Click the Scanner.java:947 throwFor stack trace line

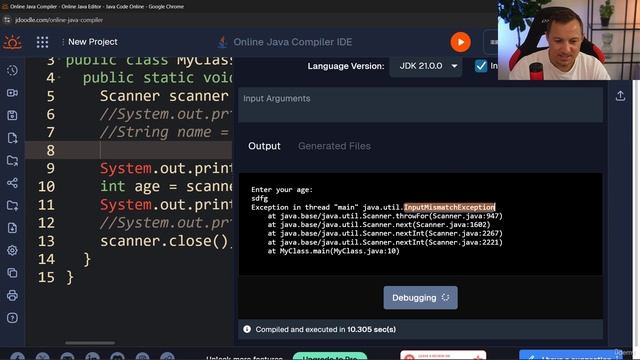tap(385, 216)
